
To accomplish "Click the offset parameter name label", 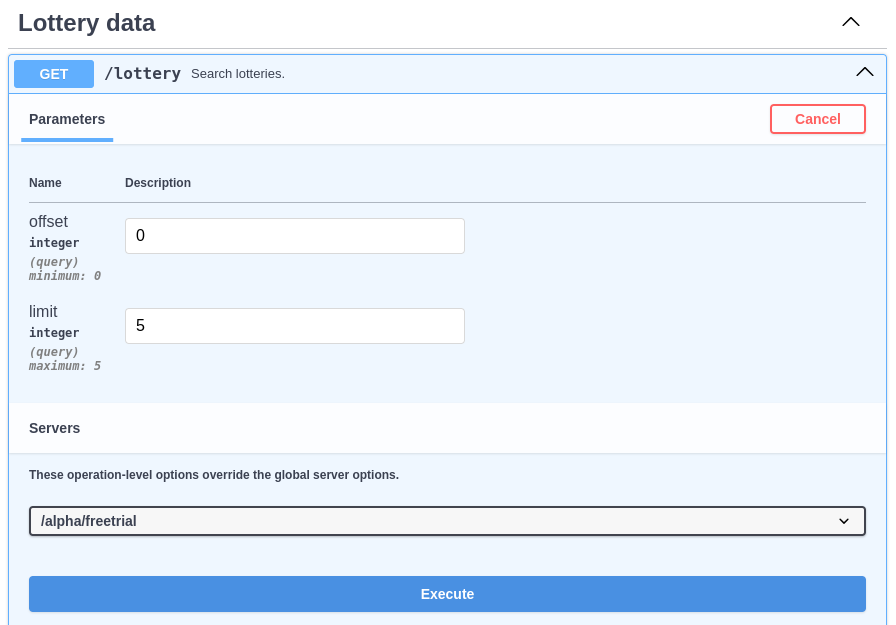I will [48, 222].
